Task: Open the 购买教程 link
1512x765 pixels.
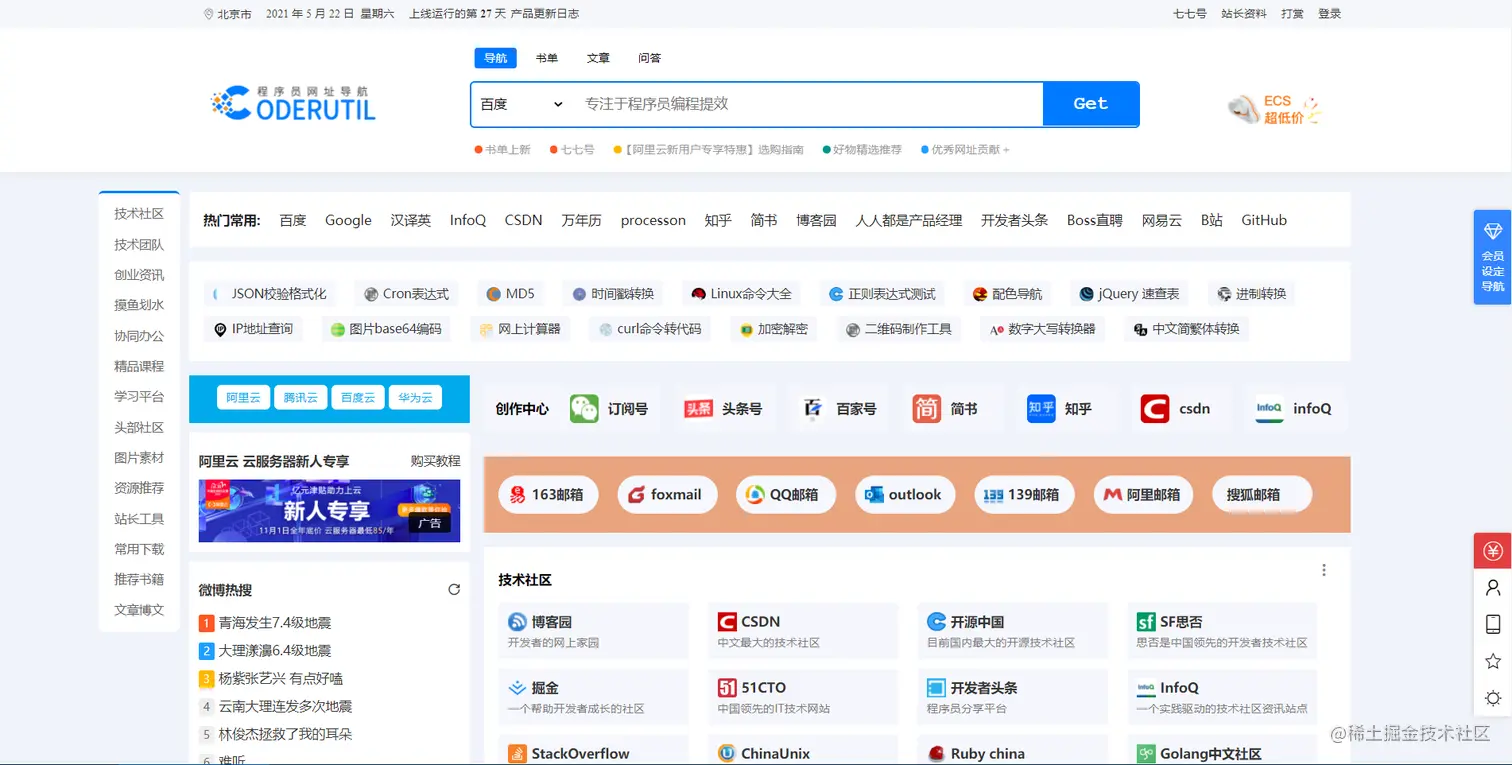Action: [436, 461]
